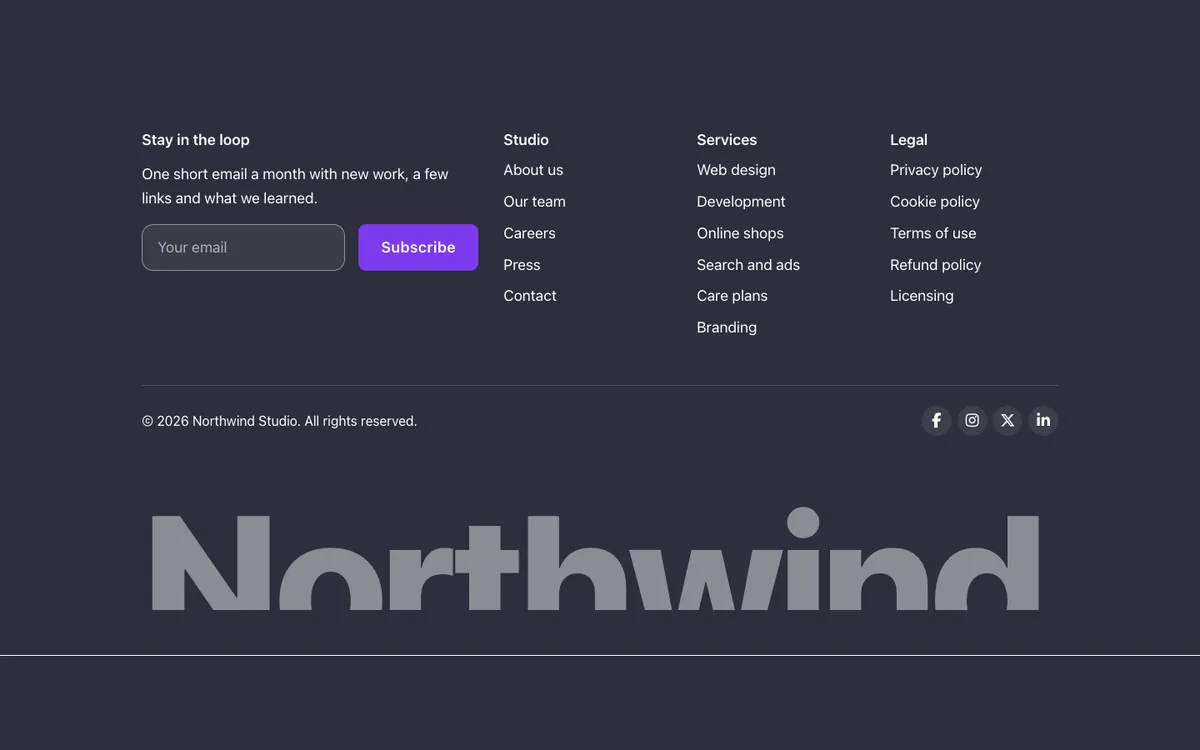
Task: Open the X (Twitter) social icon
Action: point(1007,420)
